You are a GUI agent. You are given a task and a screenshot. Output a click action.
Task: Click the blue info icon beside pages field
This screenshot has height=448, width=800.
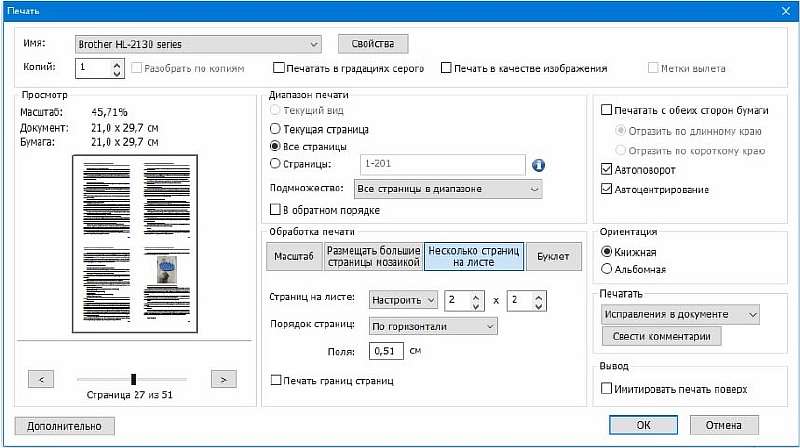(538, 166)
